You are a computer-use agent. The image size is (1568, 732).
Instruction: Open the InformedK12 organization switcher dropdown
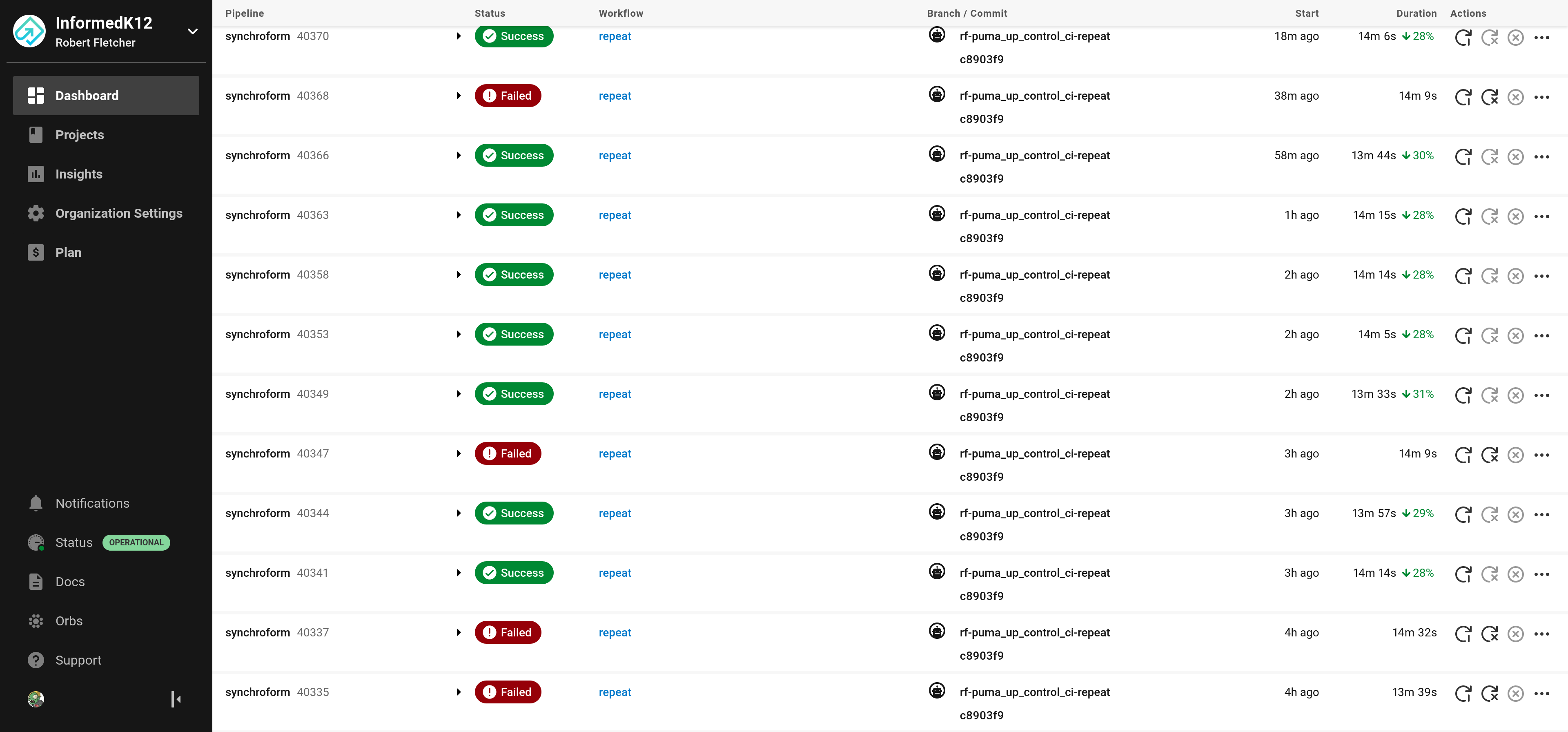pos(192,31)
